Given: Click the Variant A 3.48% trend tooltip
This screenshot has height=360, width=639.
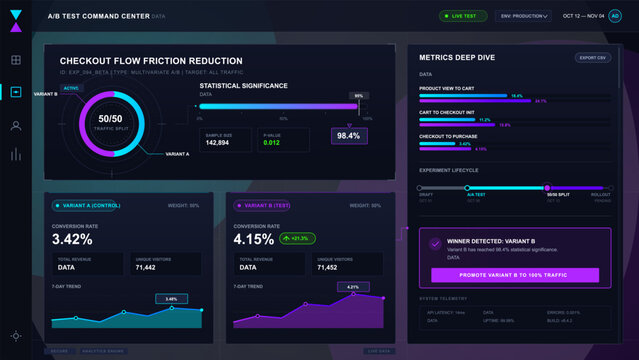Looking at the screenshot, I should [172, 299].
